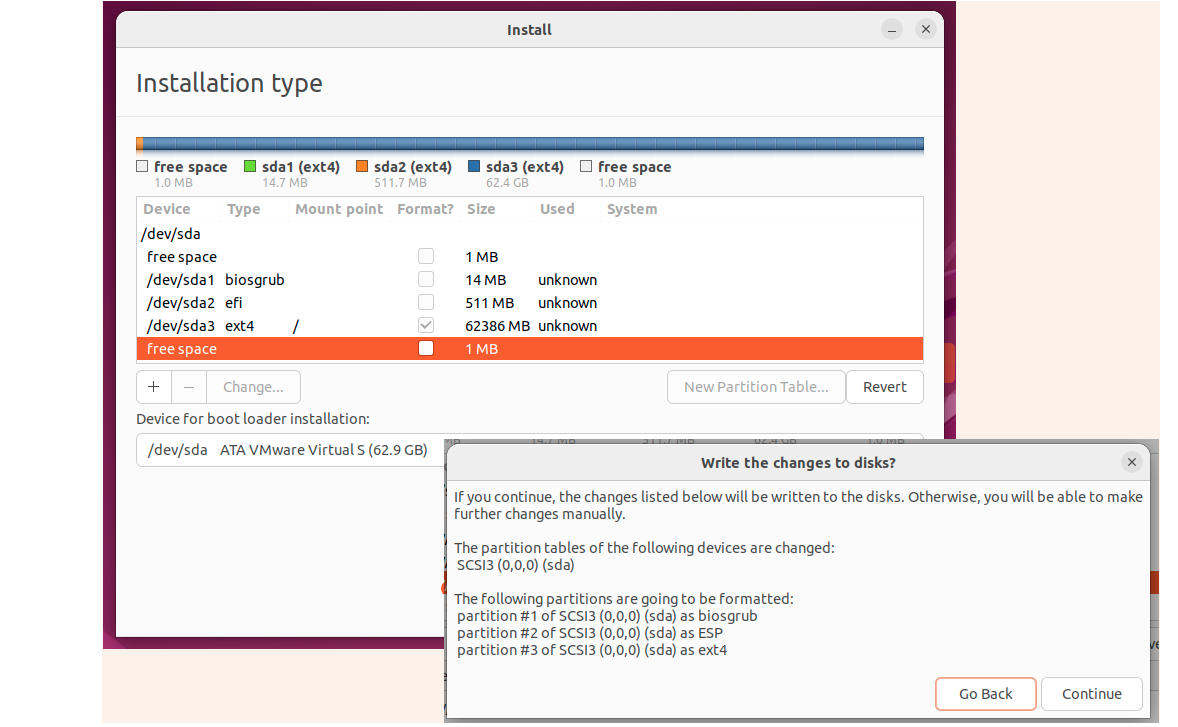Toggle format checkbox for /dev/sda1 biosgrub

[426, 279]
